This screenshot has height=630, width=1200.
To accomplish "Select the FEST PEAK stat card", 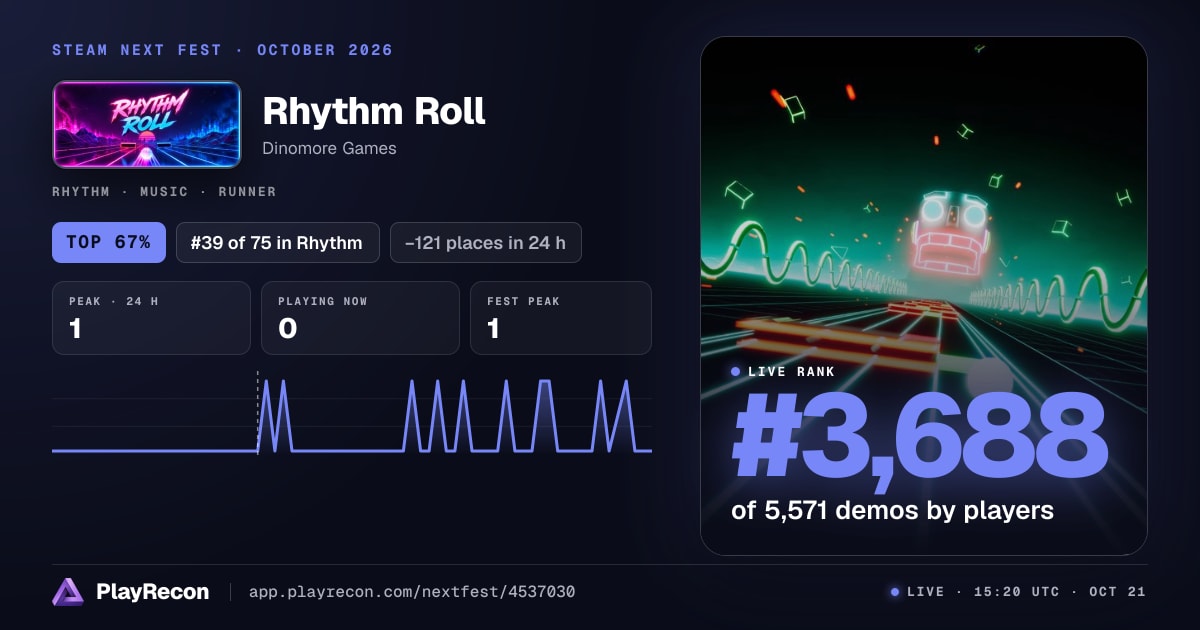I will tap(561, 318).
